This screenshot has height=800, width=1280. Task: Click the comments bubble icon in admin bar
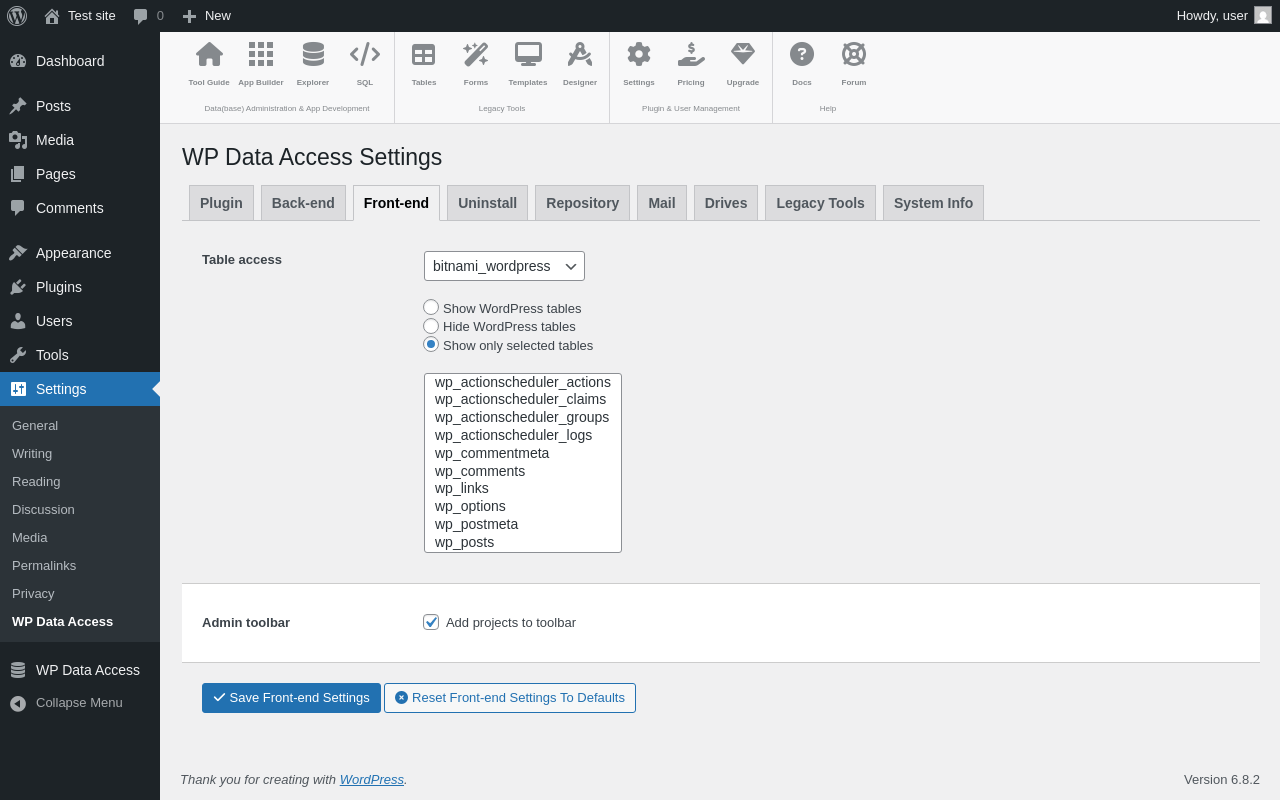(141, 16)
